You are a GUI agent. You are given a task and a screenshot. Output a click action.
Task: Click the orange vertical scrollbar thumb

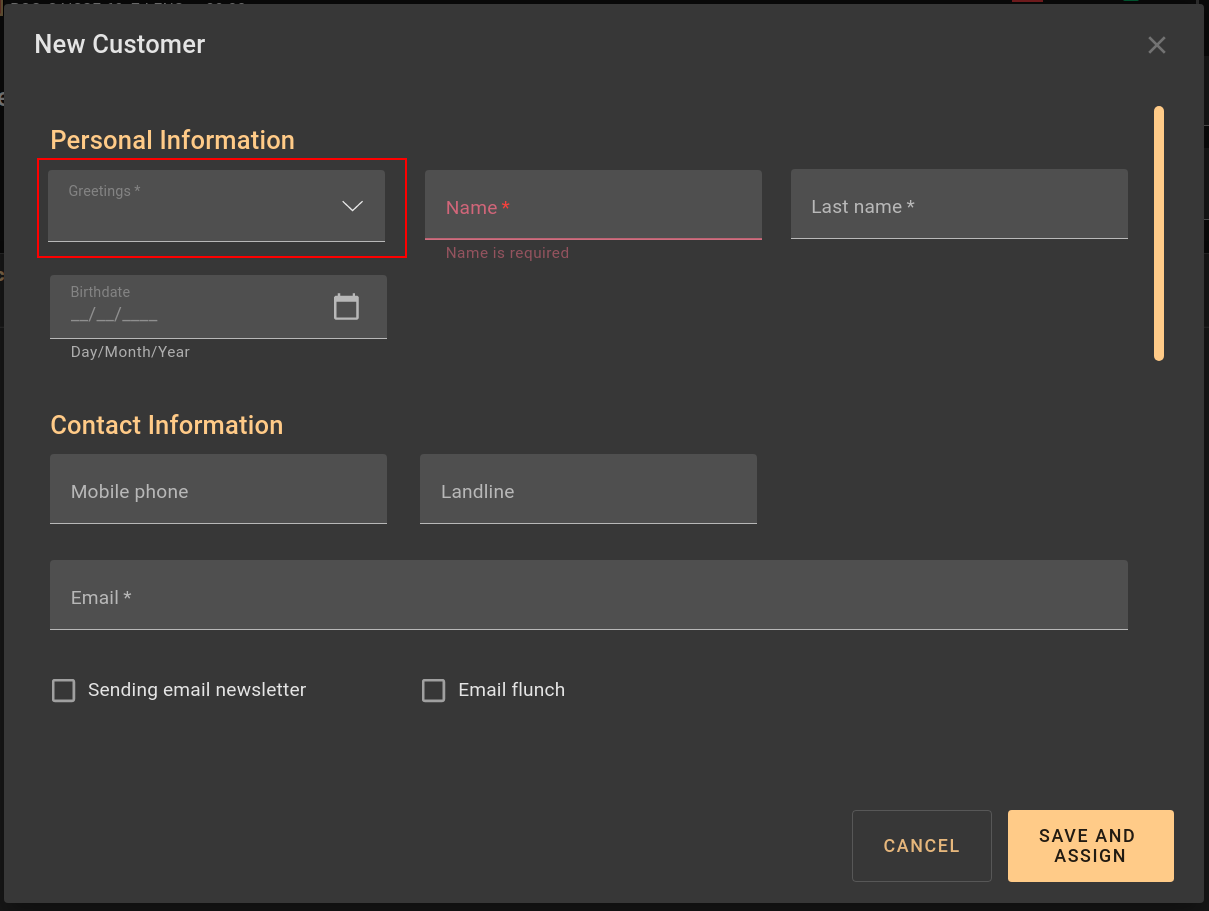tap(1159, 233)
